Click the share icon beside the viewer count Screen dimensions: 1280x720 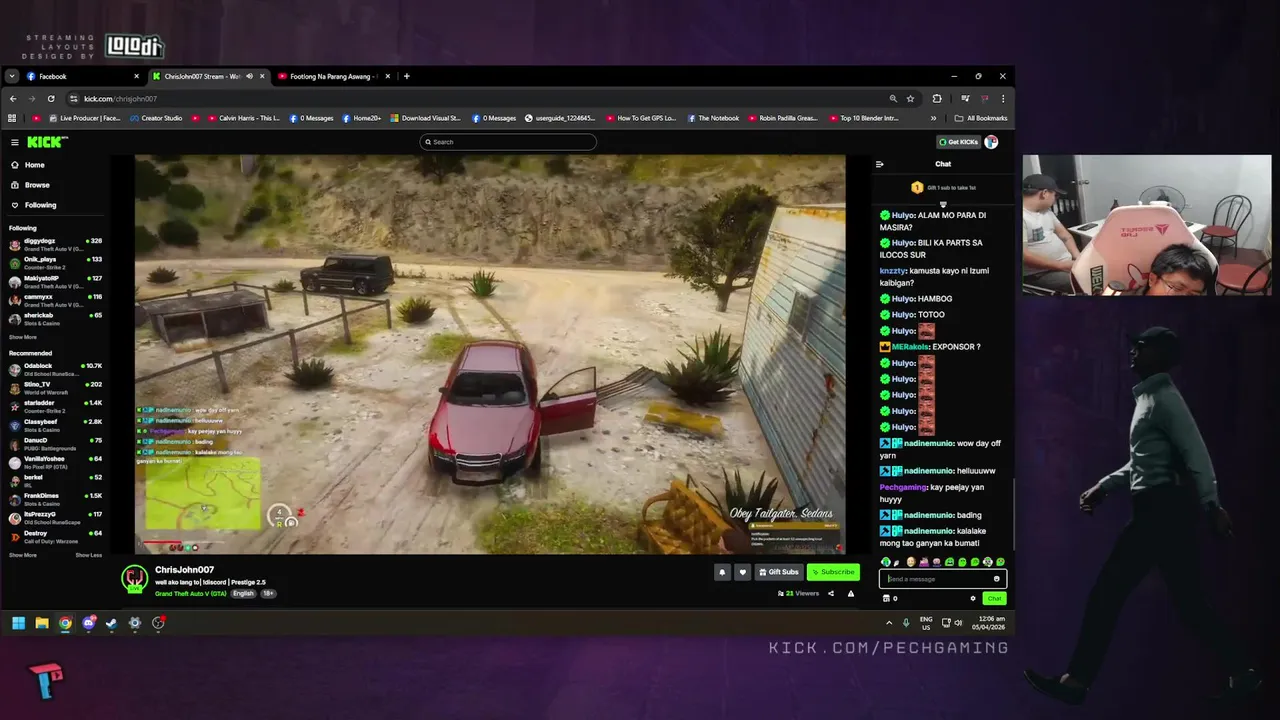coord(830,593)
